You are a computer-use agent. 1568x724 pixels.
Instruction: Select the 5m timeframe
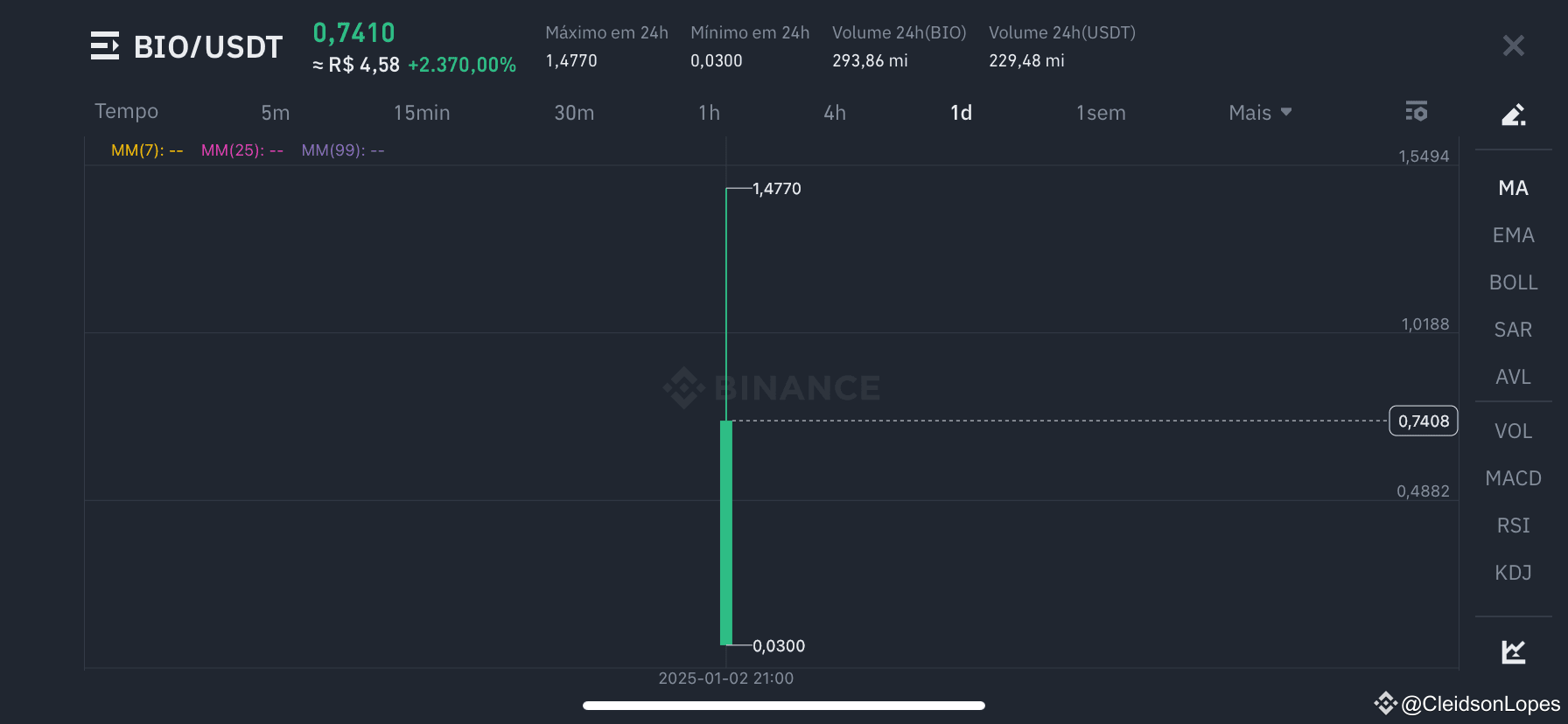tap(275, 113)
